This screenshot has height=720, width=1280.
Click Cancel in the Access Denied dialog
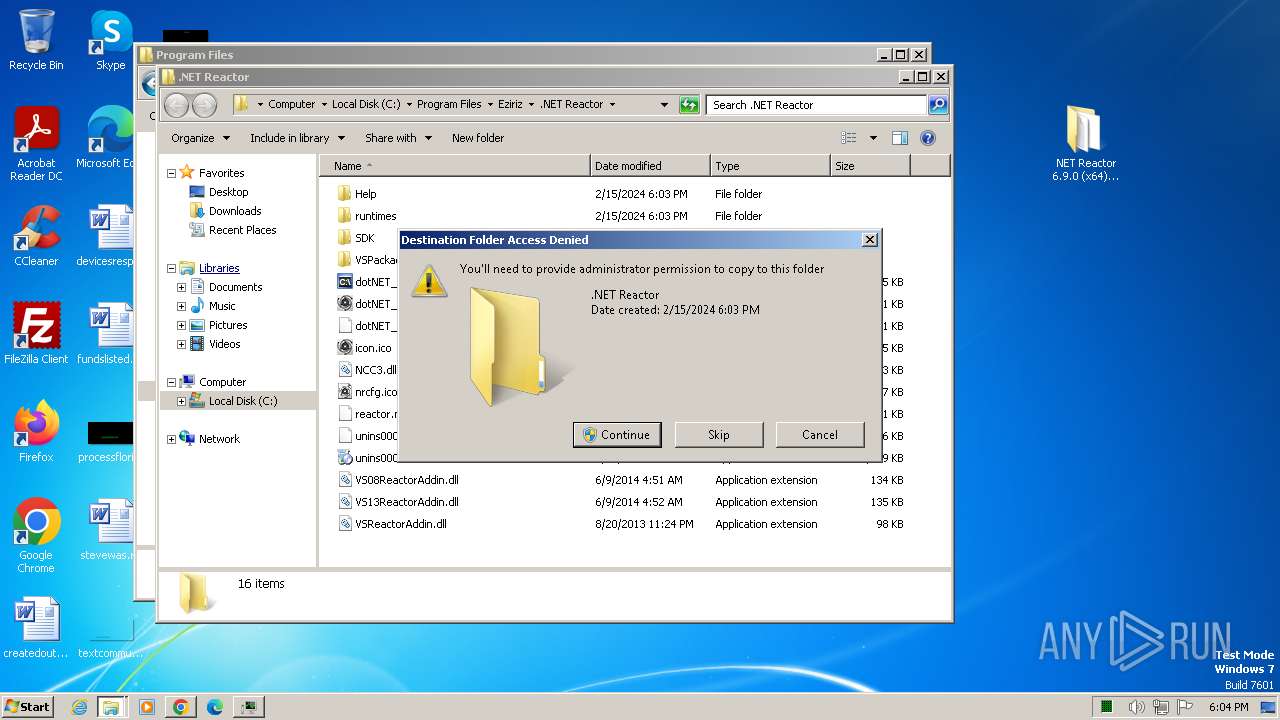(x=820, y=435)
